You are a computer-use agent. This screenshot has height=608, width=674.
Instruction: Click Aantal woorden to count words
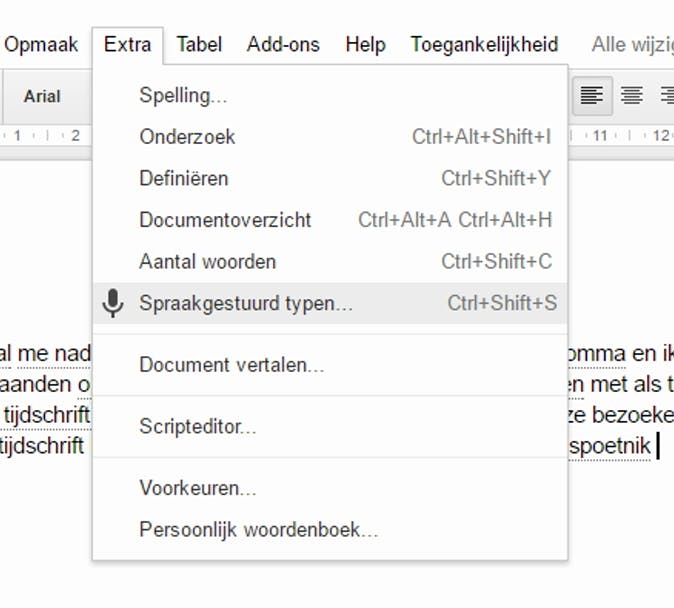[x=208, y=262]
